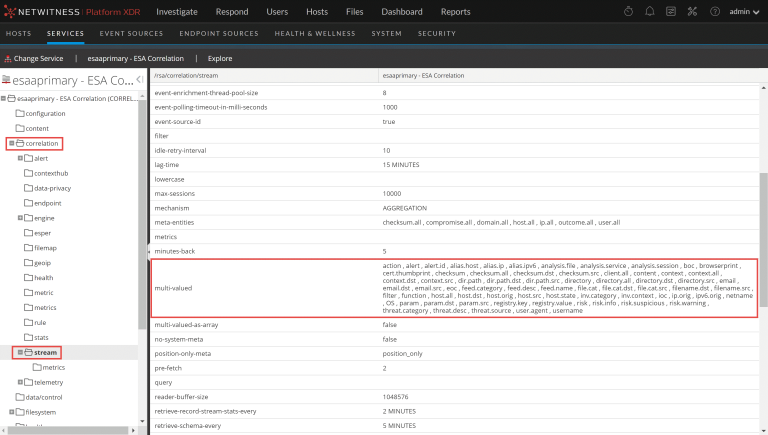
Task: Click the open stream folder icon
Action: [x=28, y=352]
